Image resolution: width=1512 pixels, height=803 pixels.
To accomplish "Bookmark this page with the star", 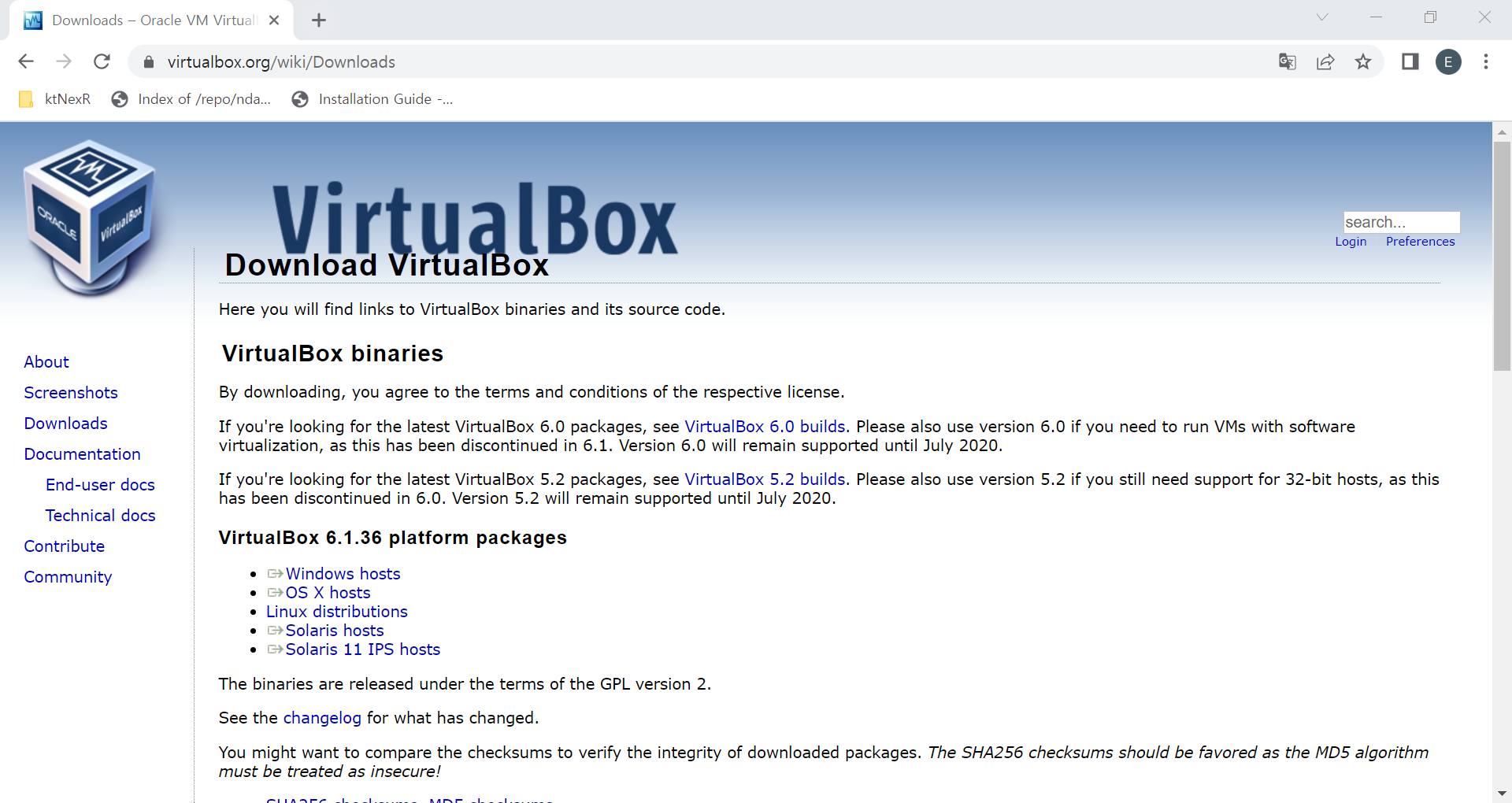I will pyautogui.click(x=1363, y=61).
